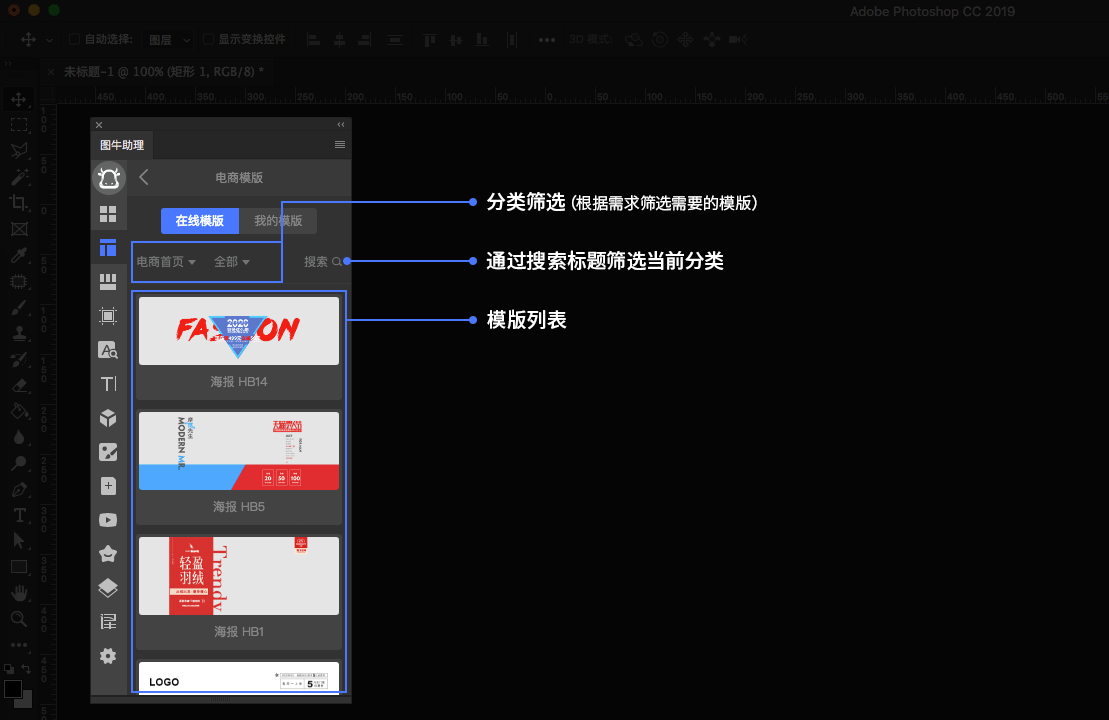The height and width of the screenshot is (720, 1109).
Task: Go back with the left chevron arrow
Action: (x=144, y=177)
